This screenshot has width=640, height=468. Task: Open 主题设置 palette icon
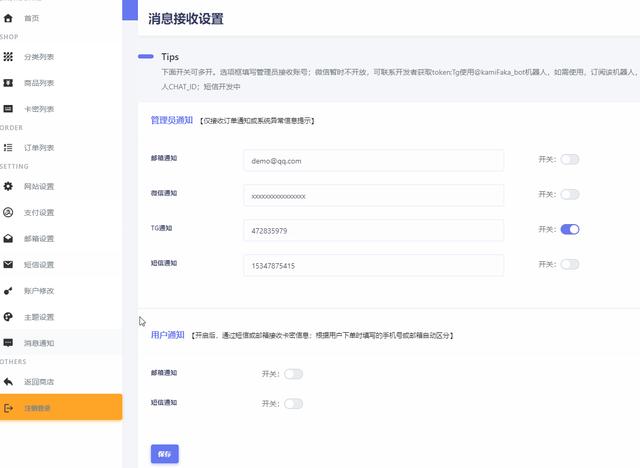coord(8,317)
